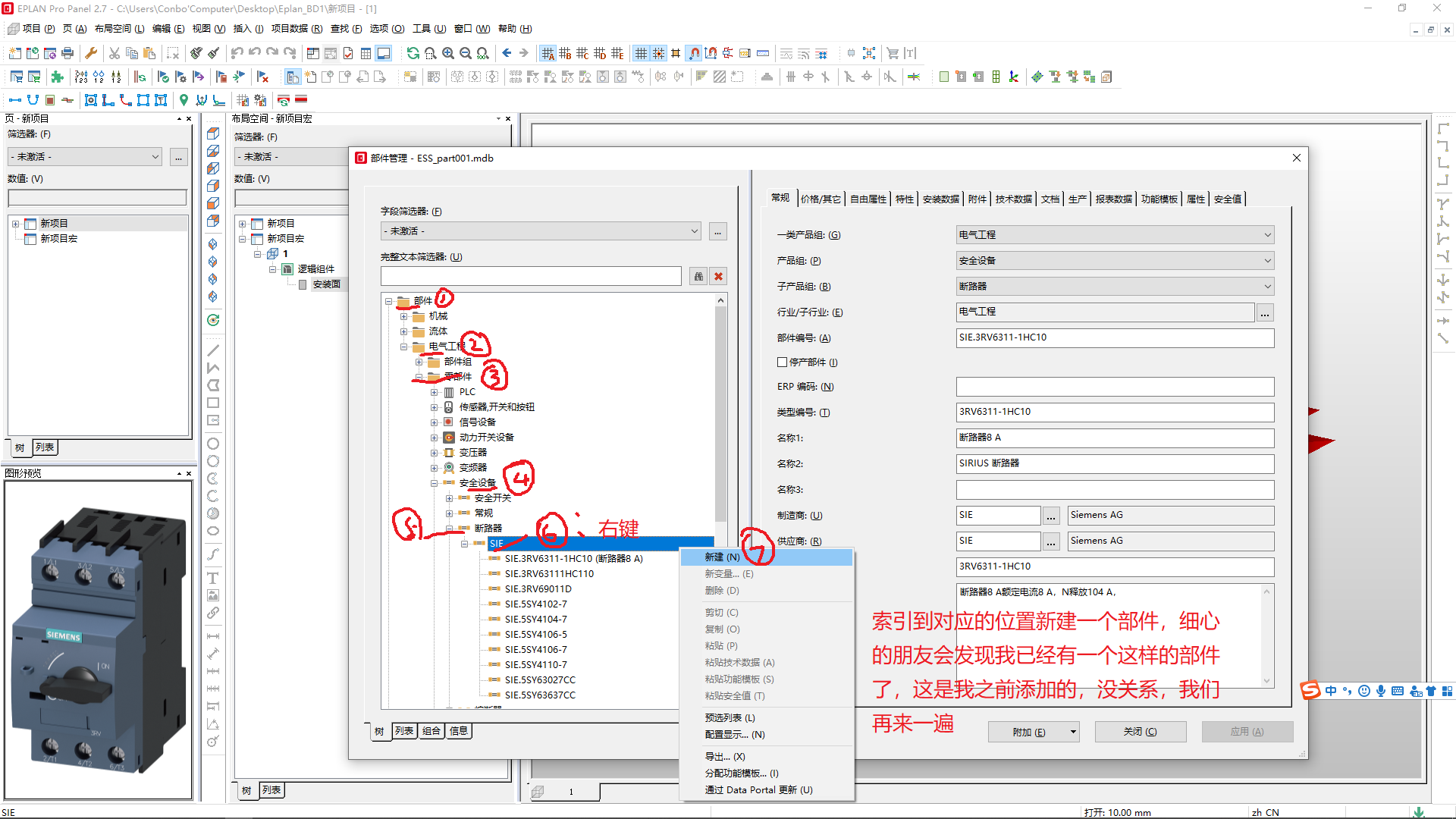Image resolution: width=1456 pixels, height=819 pixels.
Task: Toggle the magnet snap-to-grid button
Action: click(694, 53)
